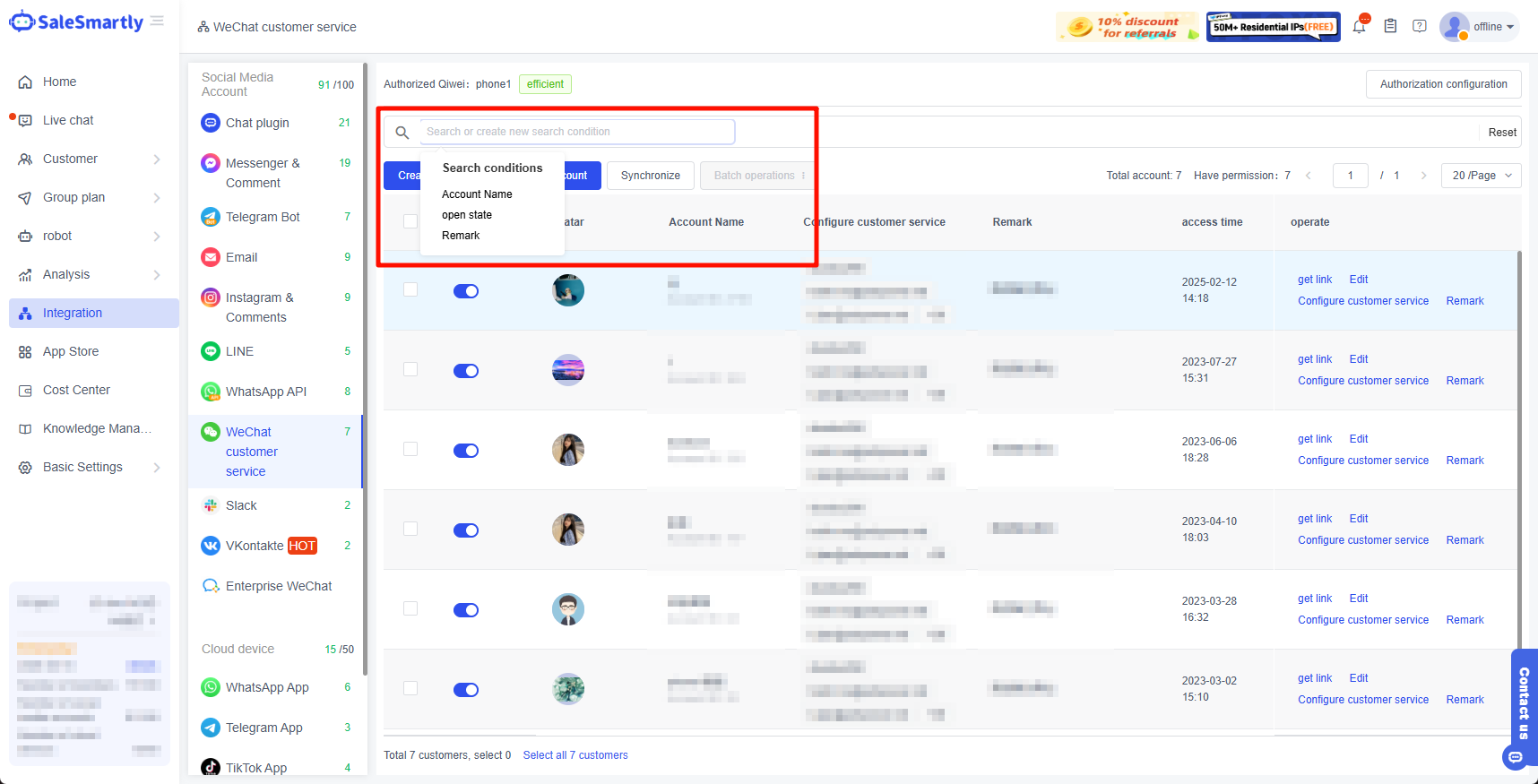
Task: Click the LINE channel icon
Action: click(211, 351)
